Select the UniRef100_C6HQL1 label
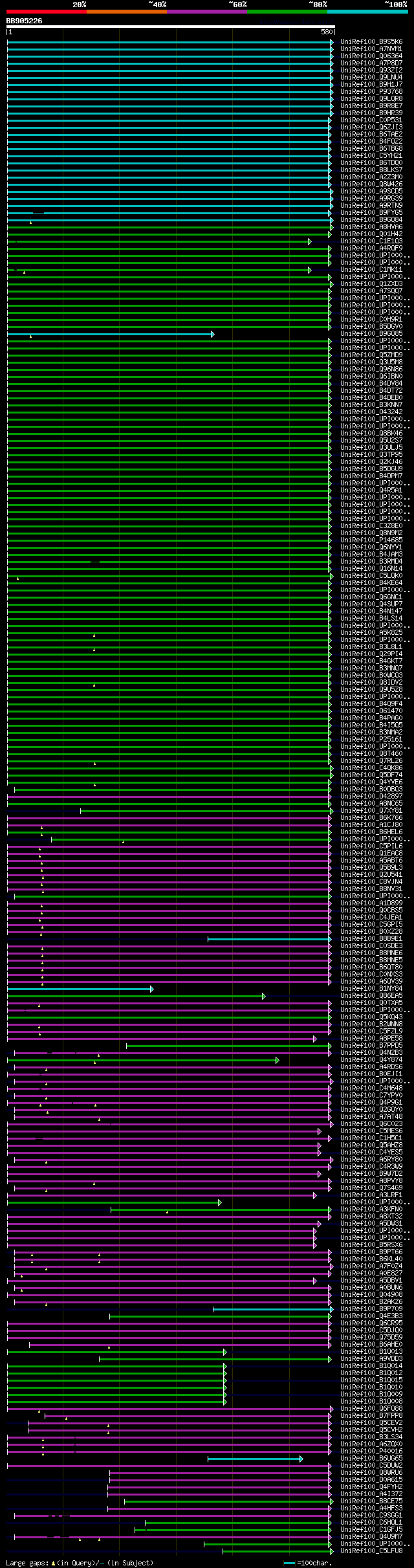The width and height of the screenshot is (414, 1568). pyautogui.click(x=371, y=1522)
